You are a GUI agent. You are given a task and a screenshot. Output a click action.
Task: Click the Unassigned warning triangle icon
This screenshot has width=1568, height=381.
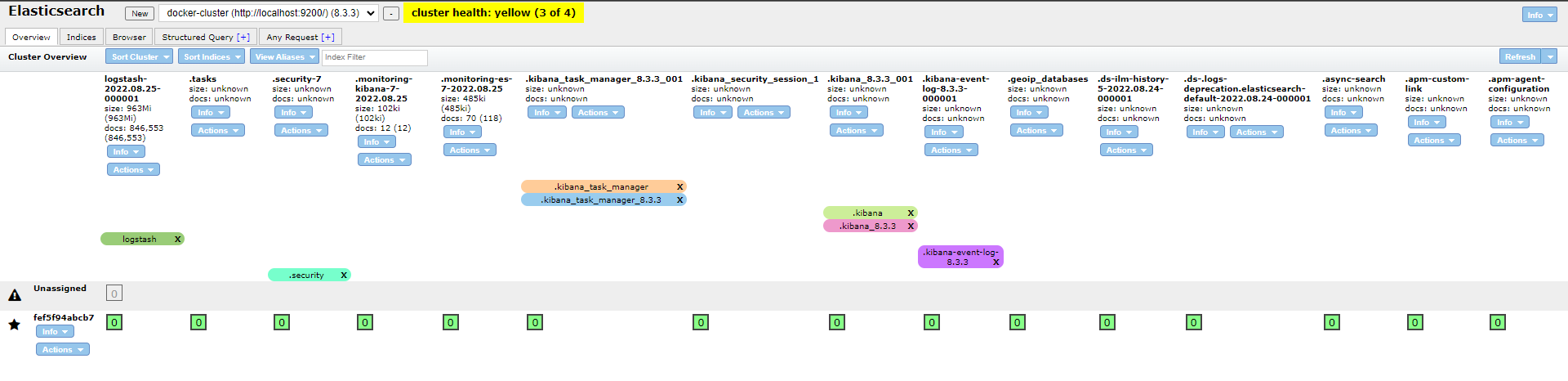pos(15,295)
